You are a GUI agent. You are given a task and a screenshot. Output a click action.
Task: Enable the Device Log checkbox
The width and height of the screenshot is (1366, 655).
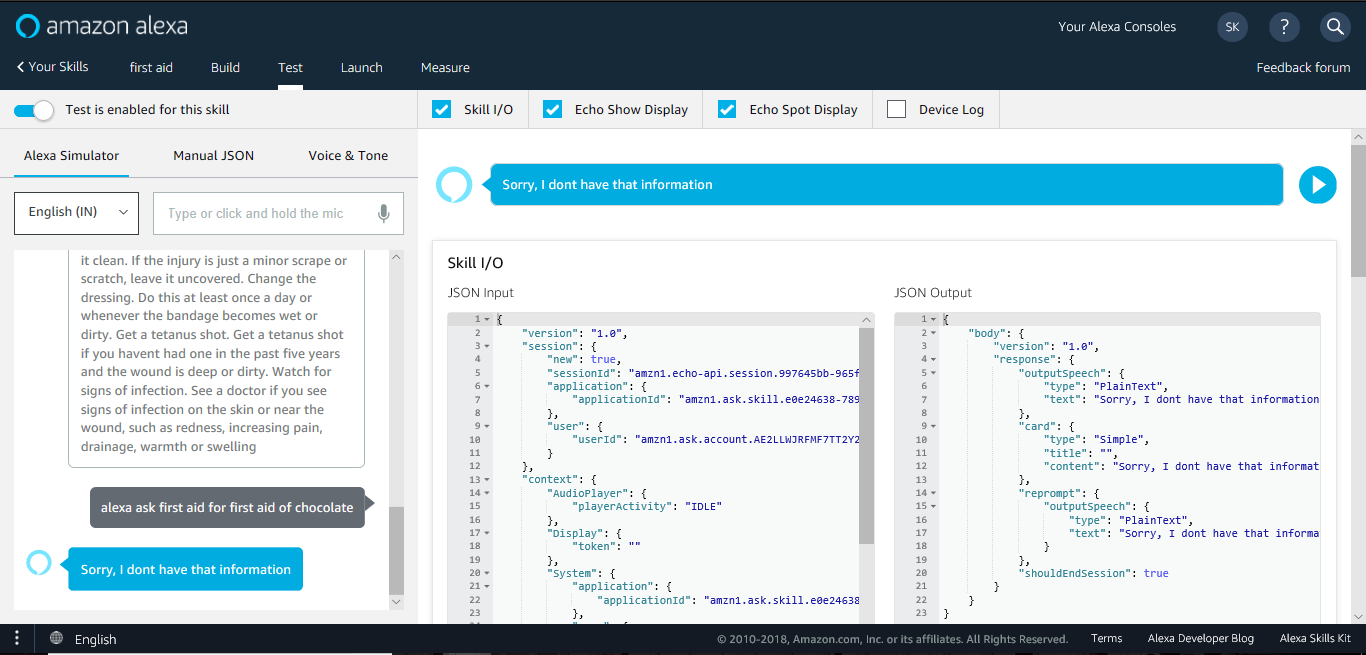(x=897, y=109)
